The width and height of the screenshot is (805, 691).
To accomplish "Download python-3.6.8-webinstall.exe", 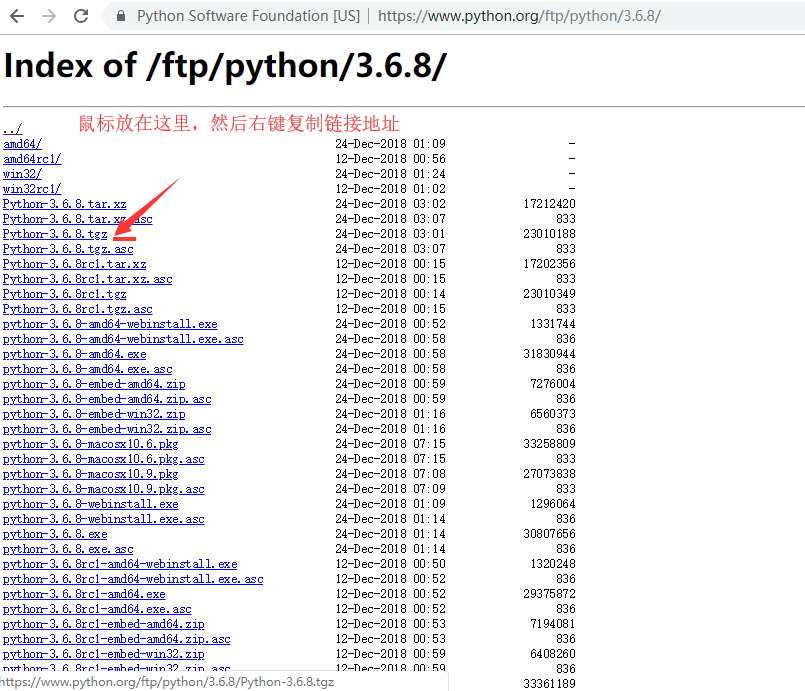I will (90, 504).
